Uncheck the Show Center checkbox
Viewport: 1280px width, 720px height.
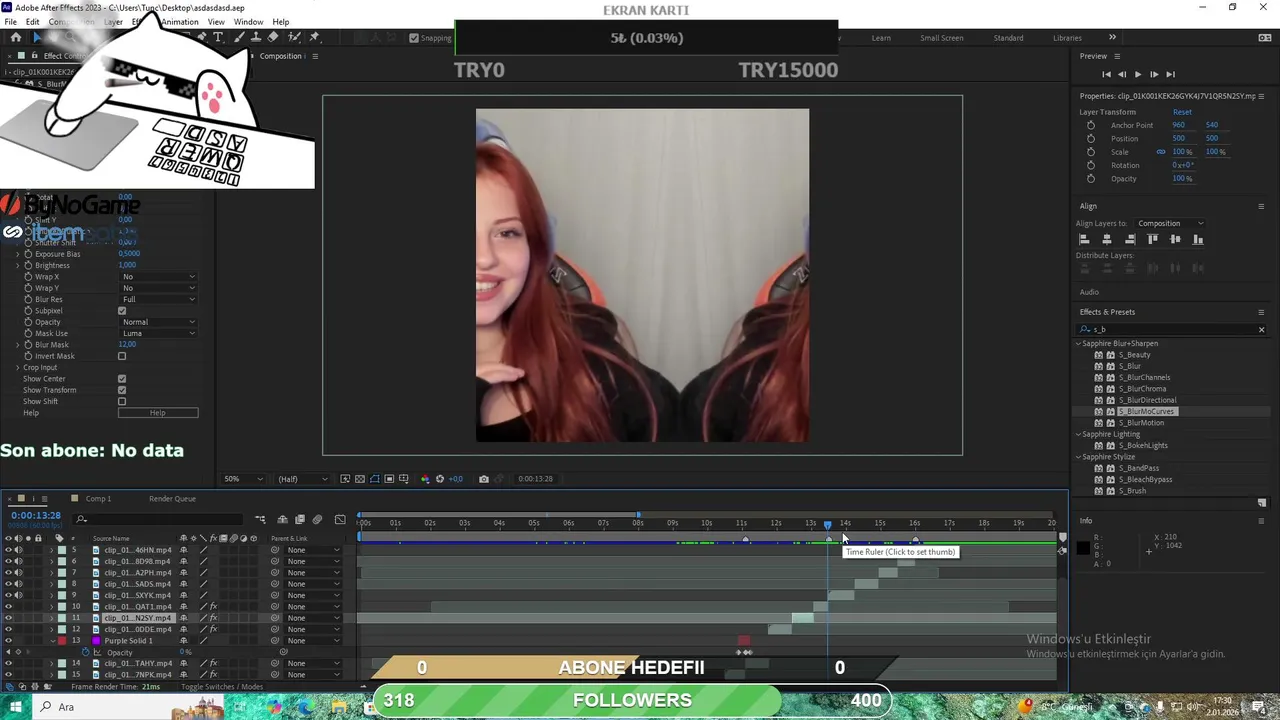(122, 379)
